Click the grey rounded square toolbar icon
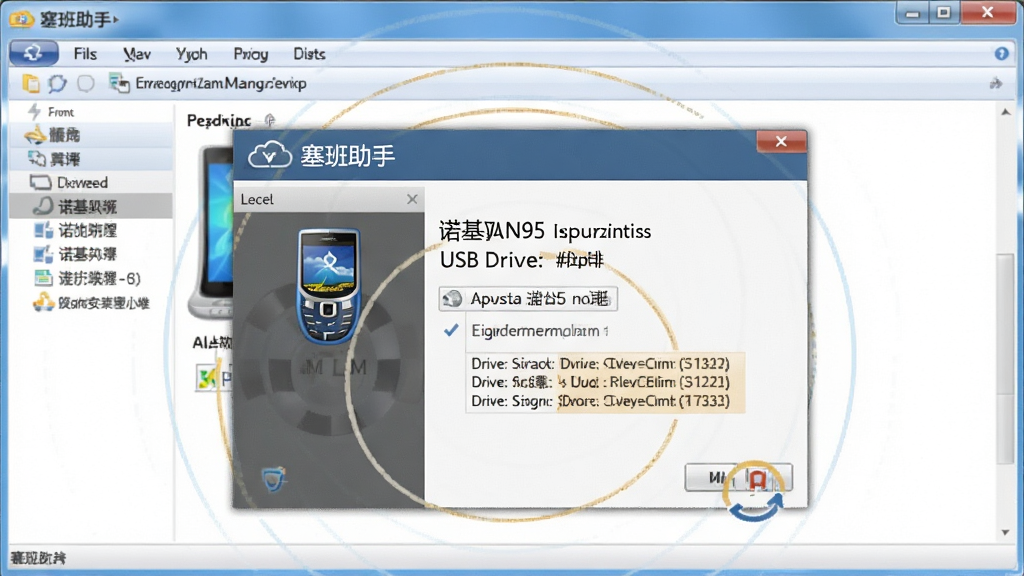Viewport: 1024px width, 576px height. pyautogui.click(x=86, y=84)
